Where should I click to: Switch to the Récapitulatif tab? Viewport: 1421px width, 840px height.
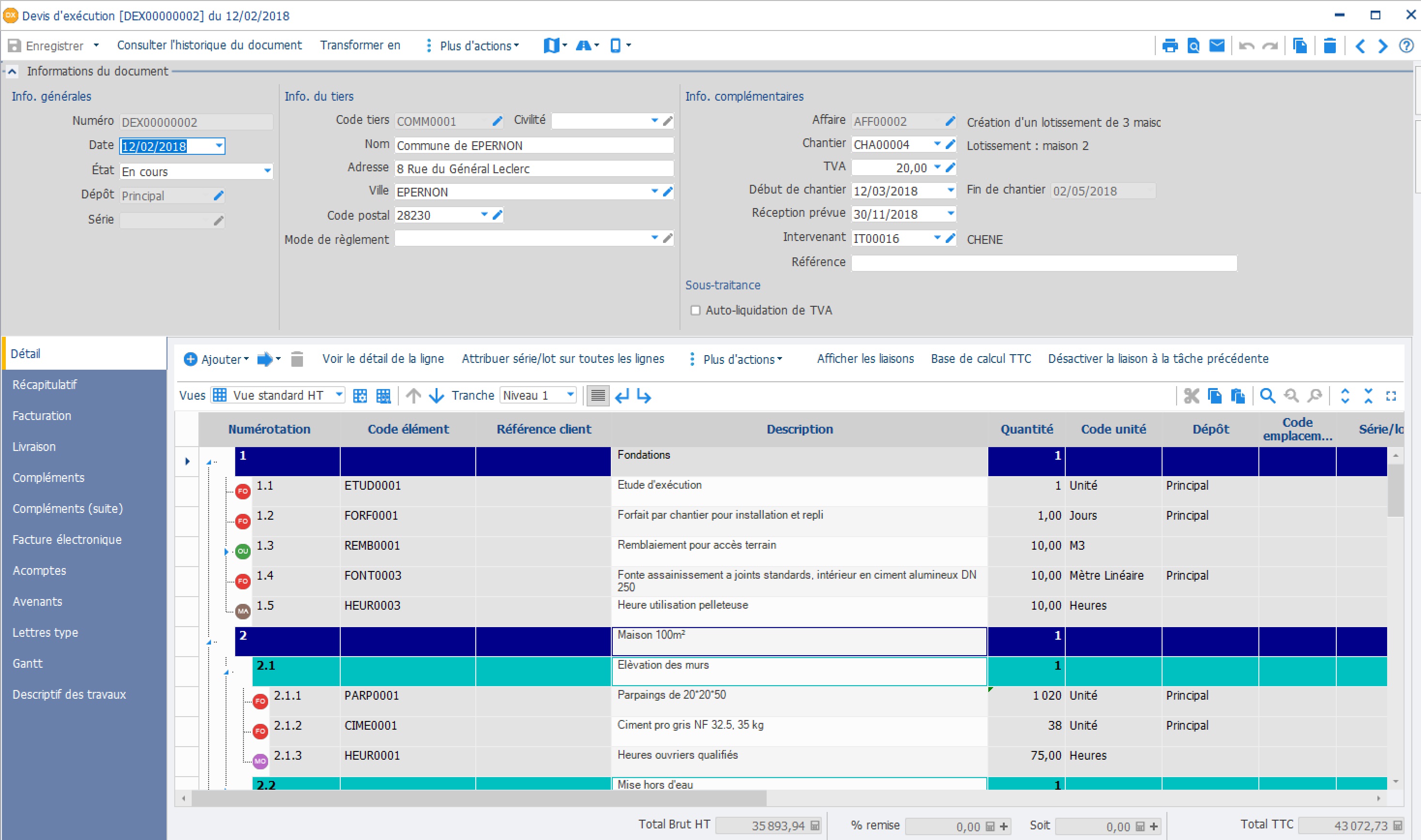pos(45,385)
